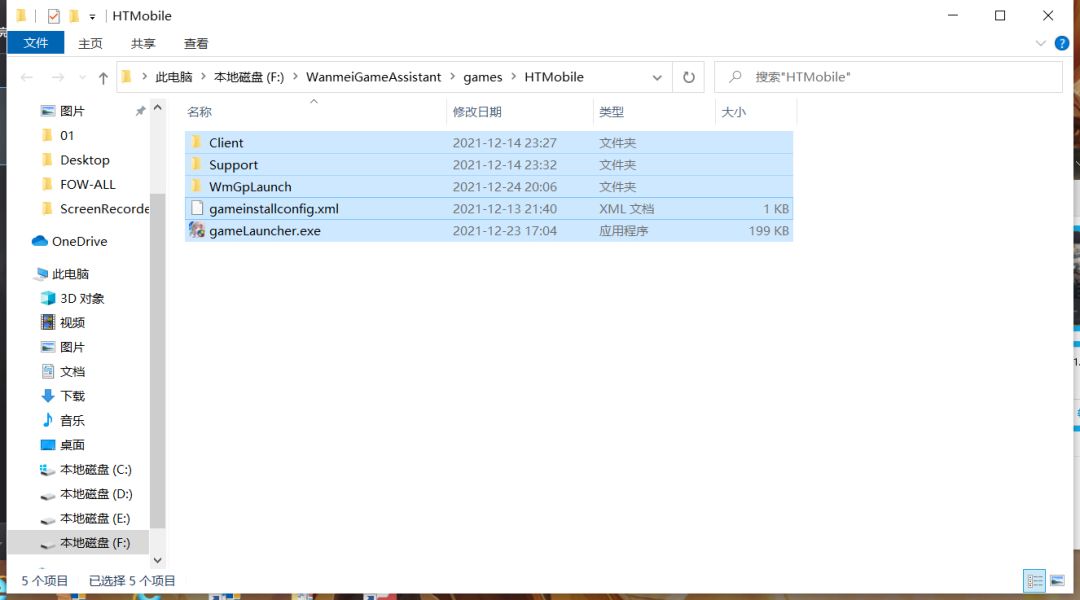This screenshot has width=1080, height=600.
Task: Open 音乐 in navigation pane
Action: (x=72, y=420)
